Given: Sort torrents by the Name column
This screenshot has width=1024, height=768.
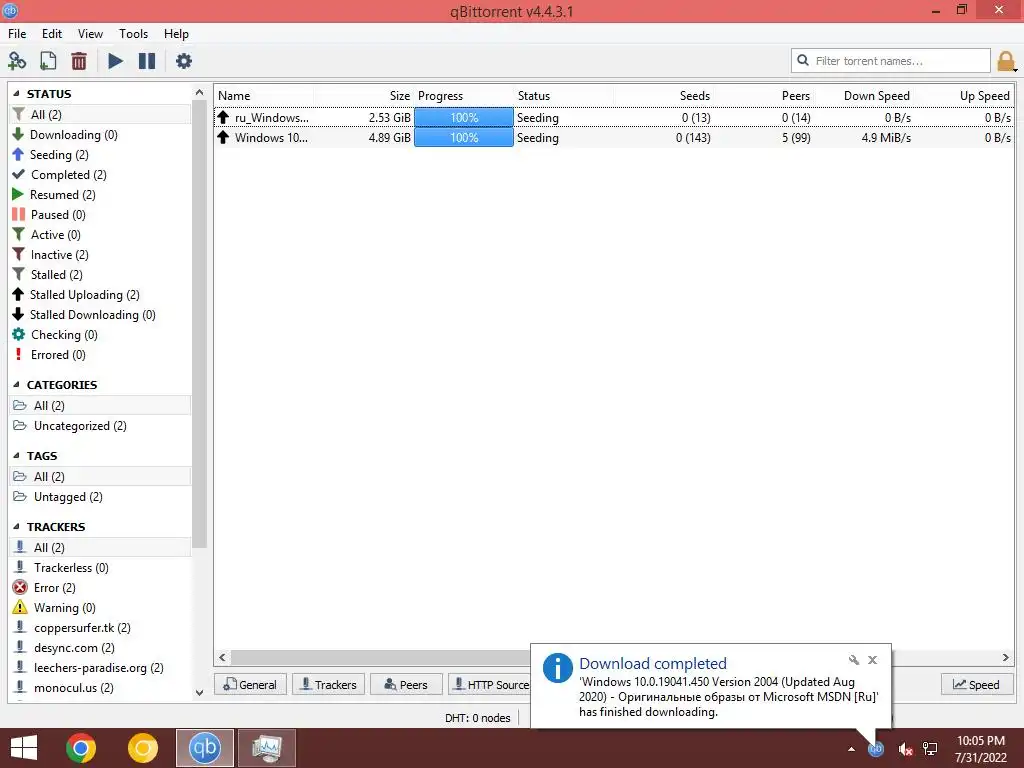Looking at the screenshot, I should 264,96.
